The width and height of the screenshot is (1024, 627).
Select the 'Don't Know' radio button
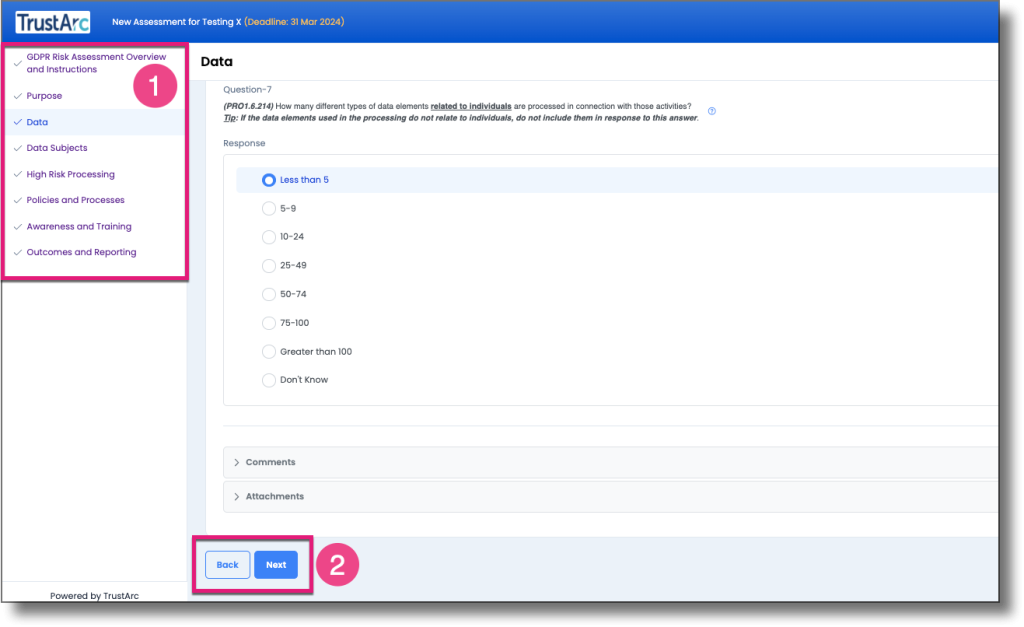click(x=268, y=379)
